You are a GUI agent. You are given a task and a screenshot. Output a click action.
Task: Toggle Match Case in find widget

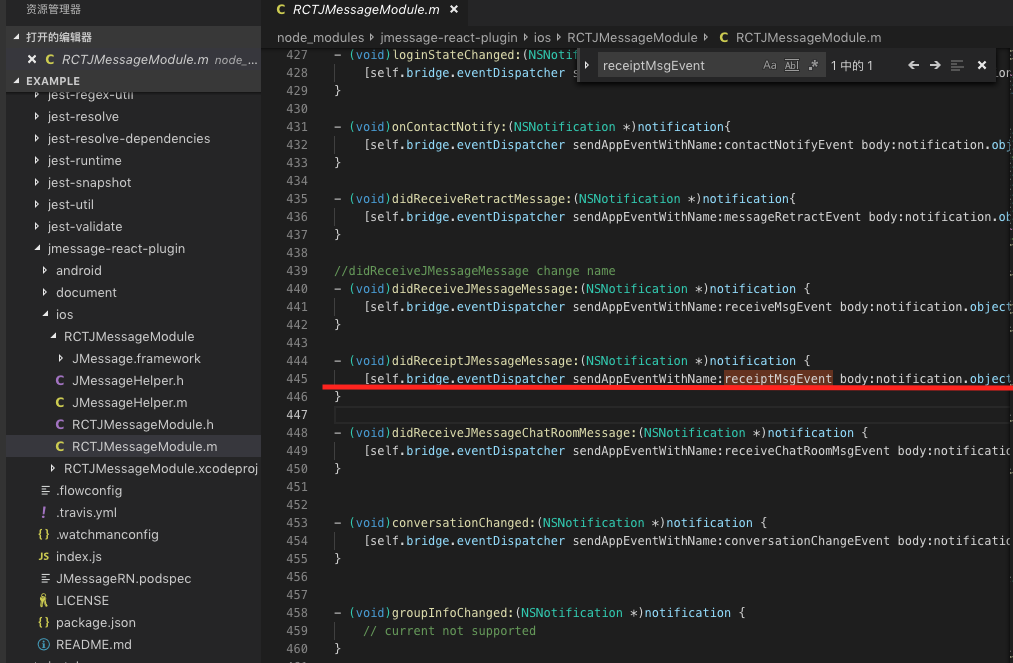769,65
